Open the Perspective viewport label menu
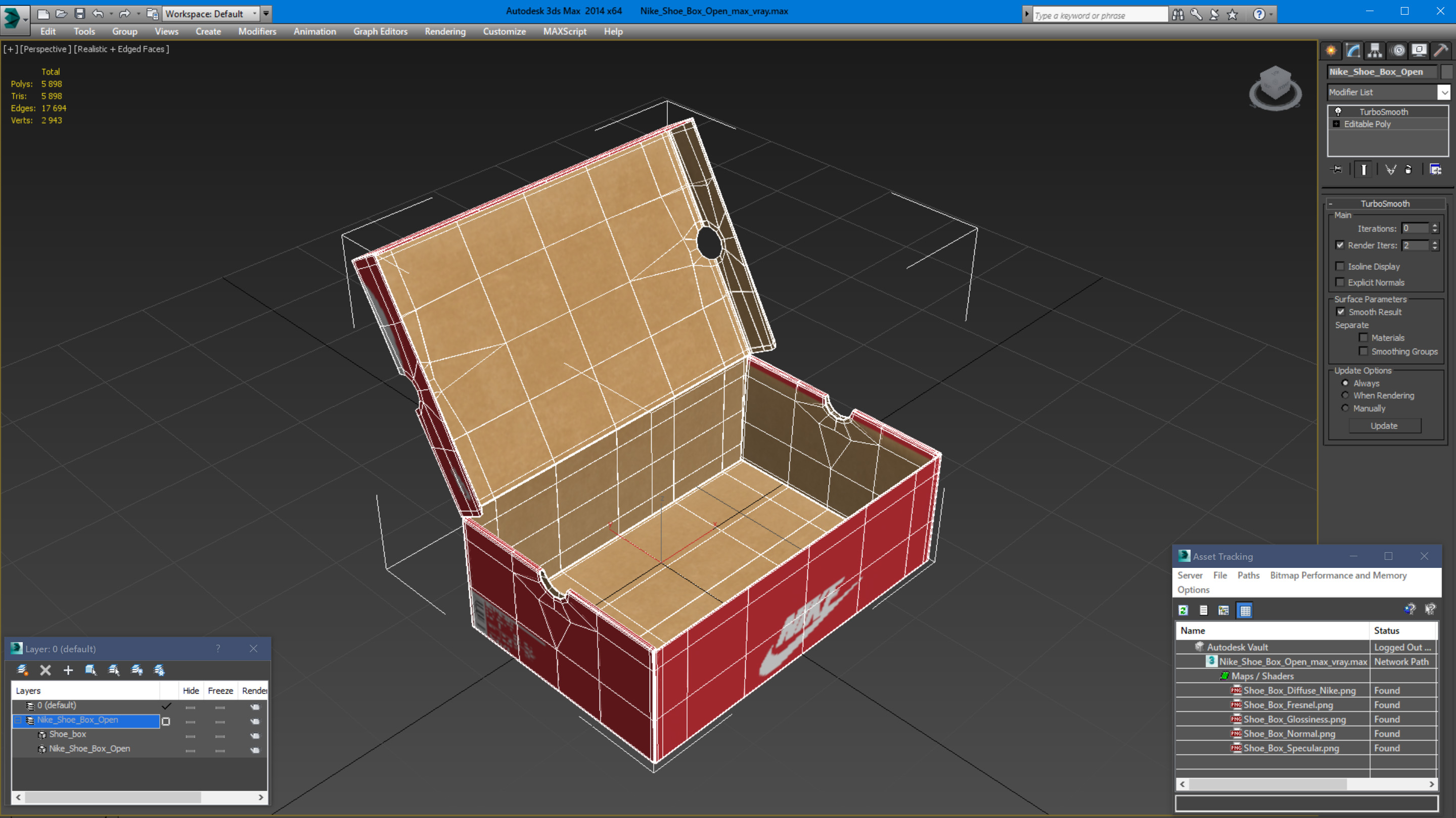Viewport: 1456px width, 818px height. [x=46, y=49]
